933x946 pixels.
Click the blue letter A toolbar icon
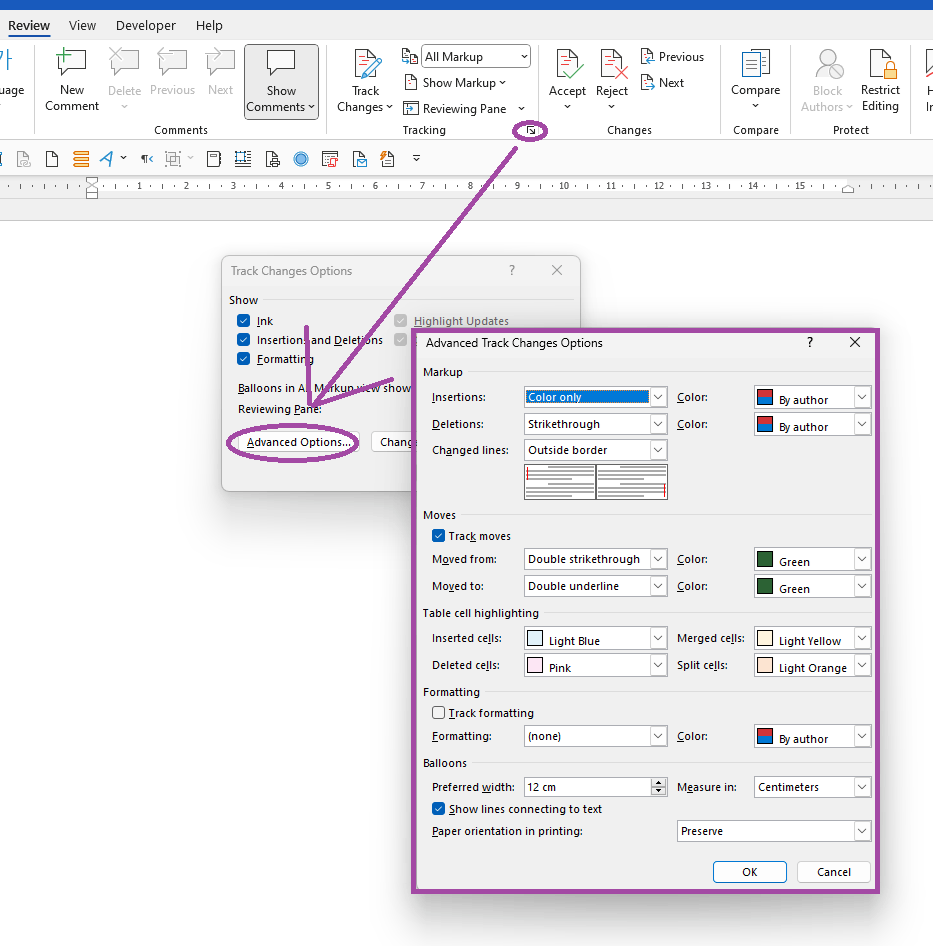click(x=106, y=159)
